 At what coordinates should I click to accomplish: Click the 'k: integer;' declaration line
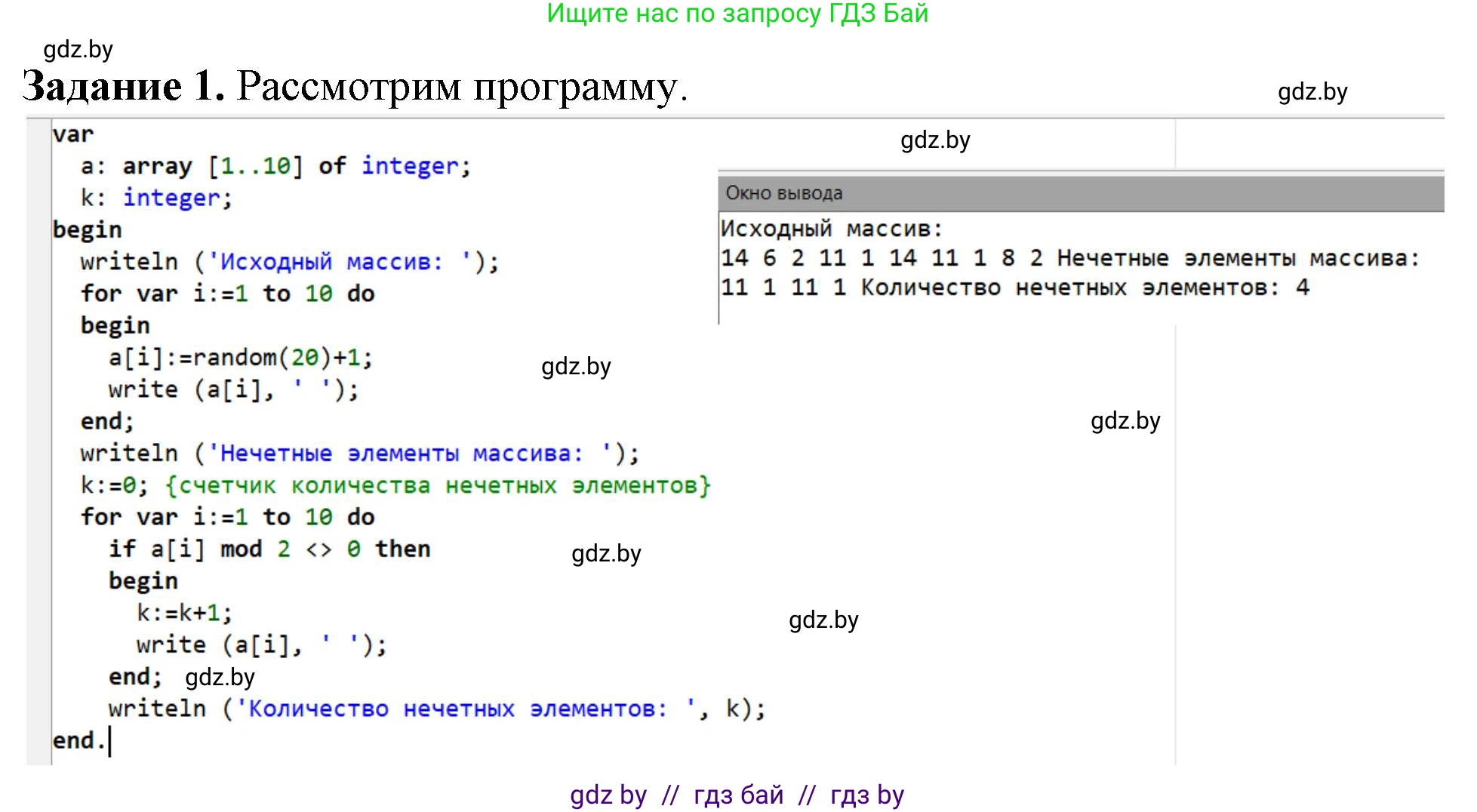click(156, 198)
